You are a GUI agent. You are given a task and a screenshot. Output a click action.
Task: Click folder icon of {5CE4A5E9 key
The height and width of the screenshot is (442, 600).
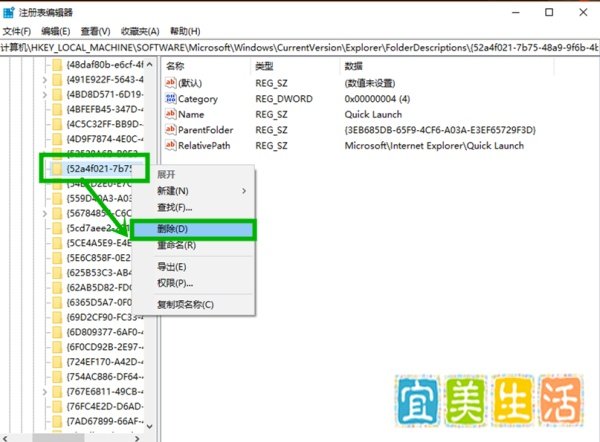pyautogui.click(x=57, y=243)
